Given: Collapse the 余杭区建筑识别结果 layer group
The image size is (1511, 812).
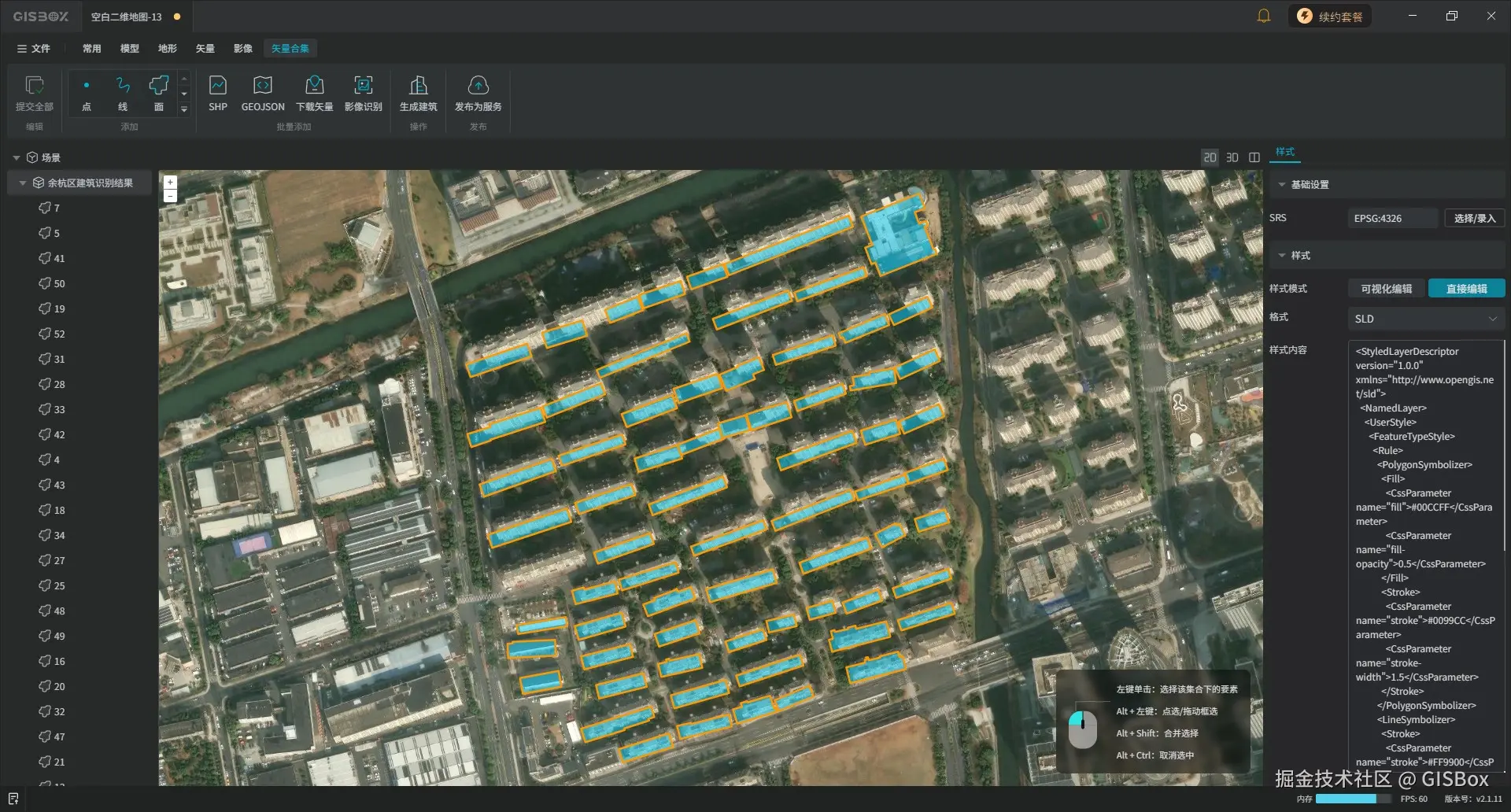Looking at the screenshot, I should (x=23, y=183).
